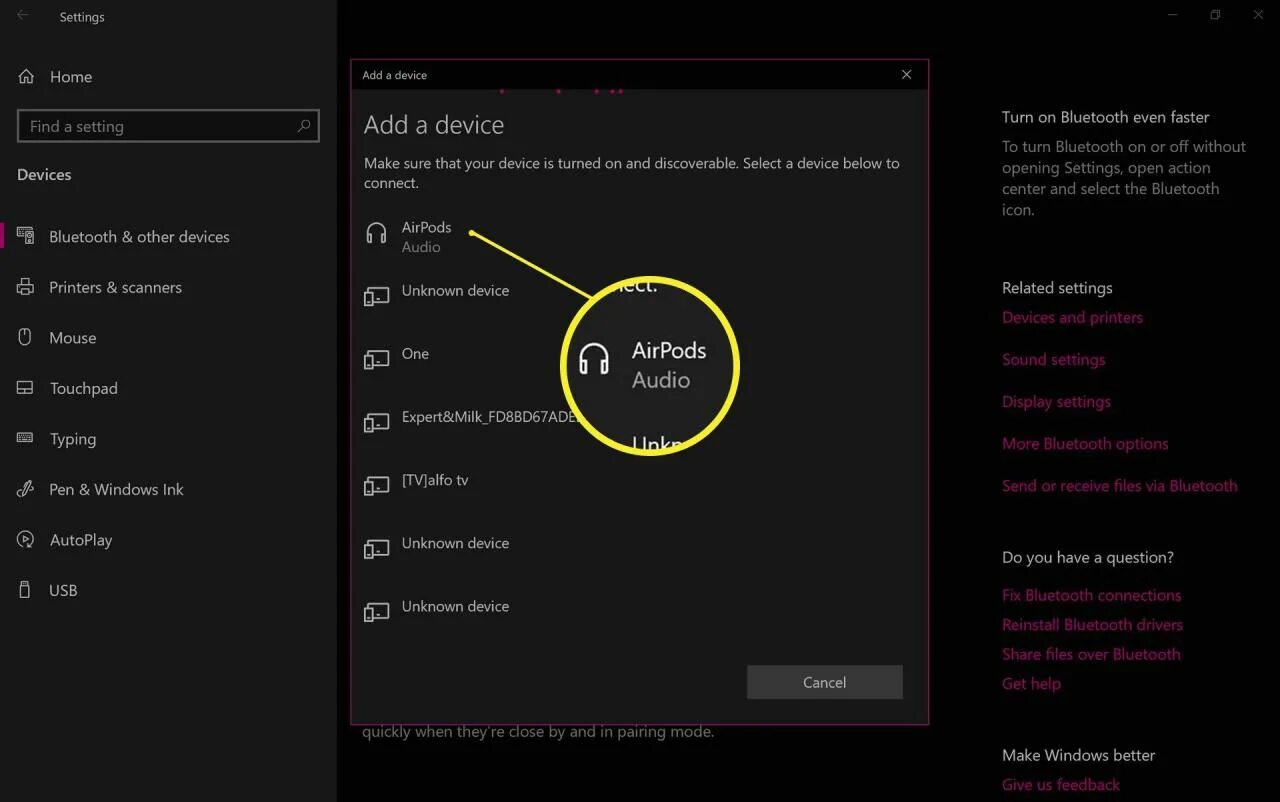The image size is (1280, 802).
Task: Click the Touchpad sidebar icon
Action: 26,388
